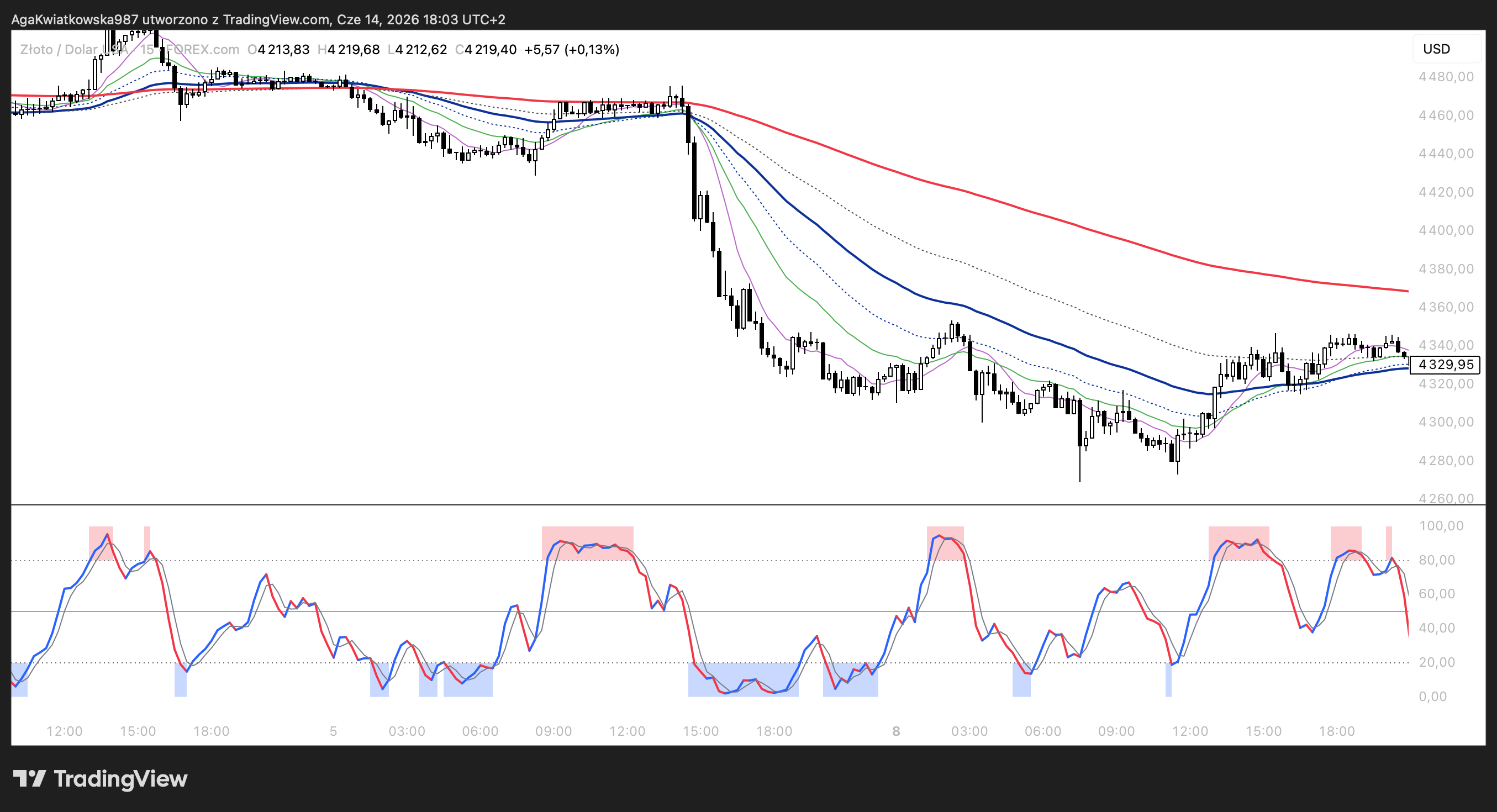Click the 0,00 oscillator scale label
Image resolution: width=1497 pixels, height=812 pixels.
pyautogui.click(x=1432, y=697)
